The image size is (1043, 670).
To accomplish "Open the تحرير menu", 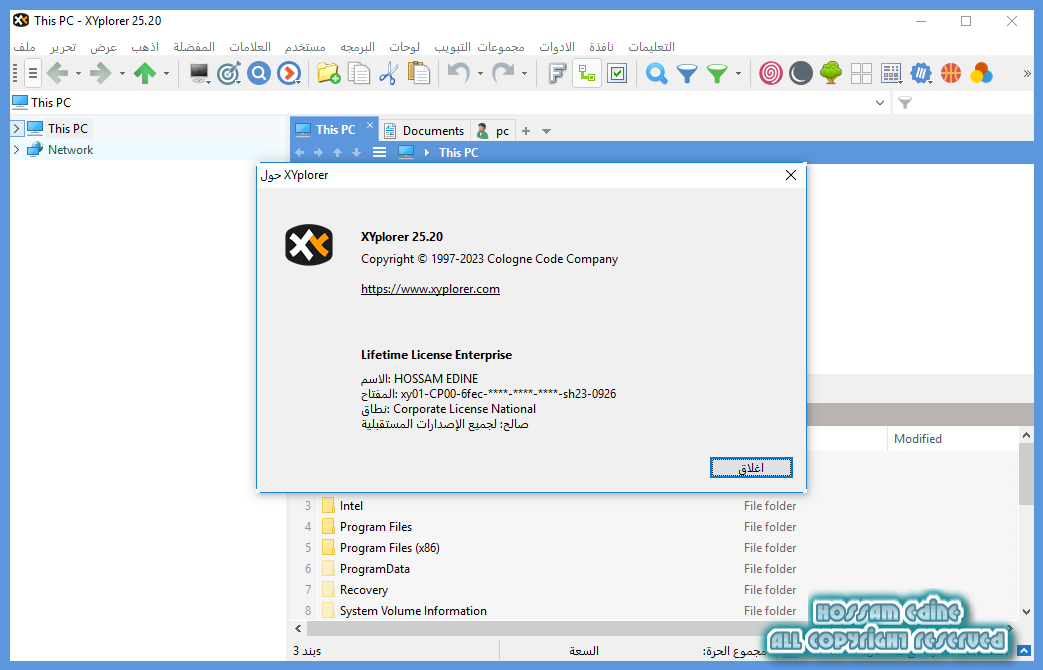I will point(63,47).
